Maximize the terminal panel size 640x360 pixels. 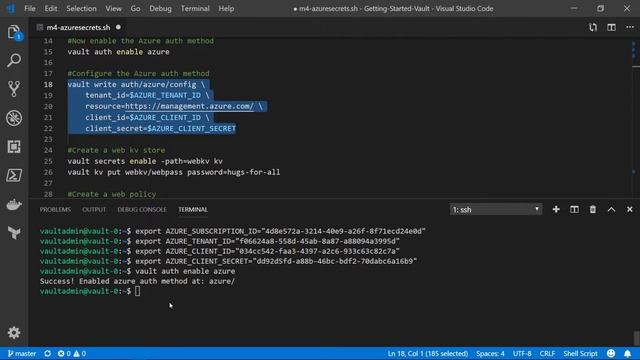tap(611, 209)
